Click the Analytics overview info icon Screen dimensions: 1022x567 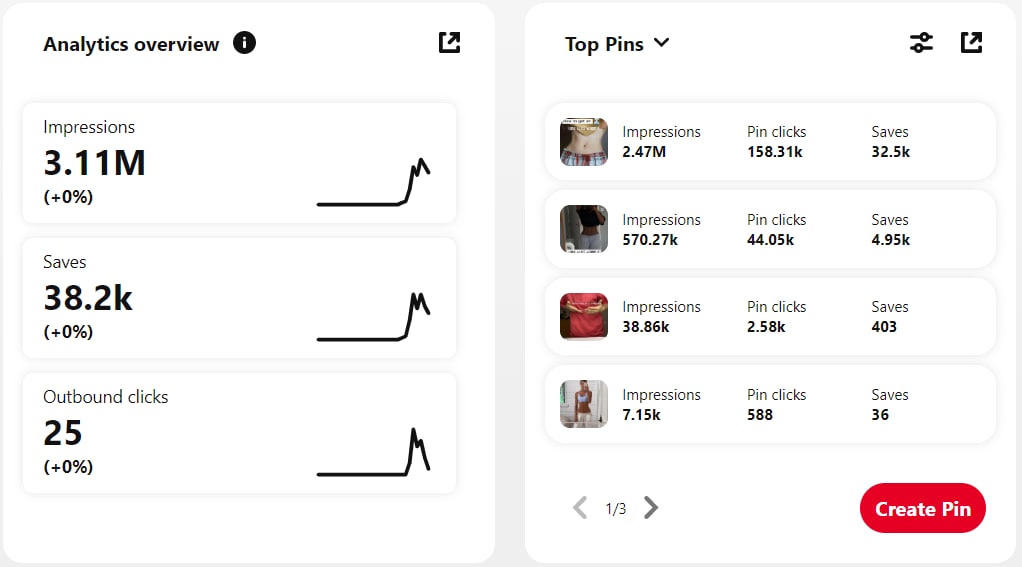(x=244, y=43)
